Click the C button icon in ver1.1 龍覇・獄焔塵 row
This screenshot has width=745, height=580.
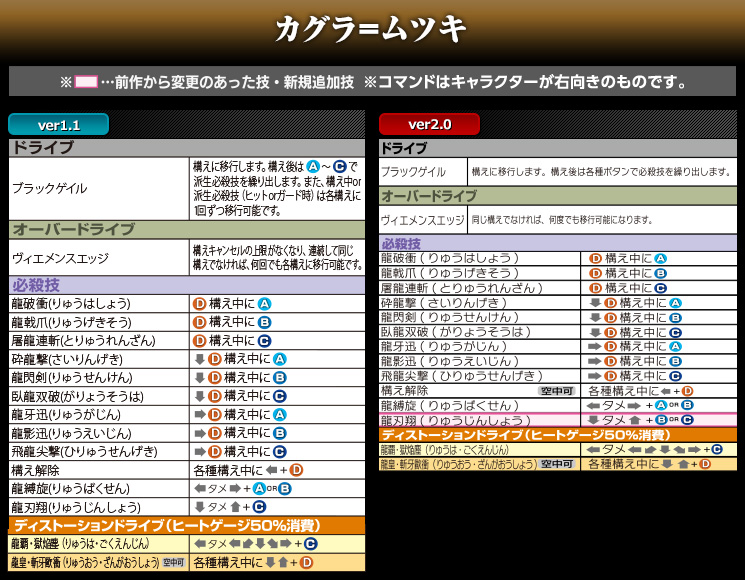(x=311, y=544)
